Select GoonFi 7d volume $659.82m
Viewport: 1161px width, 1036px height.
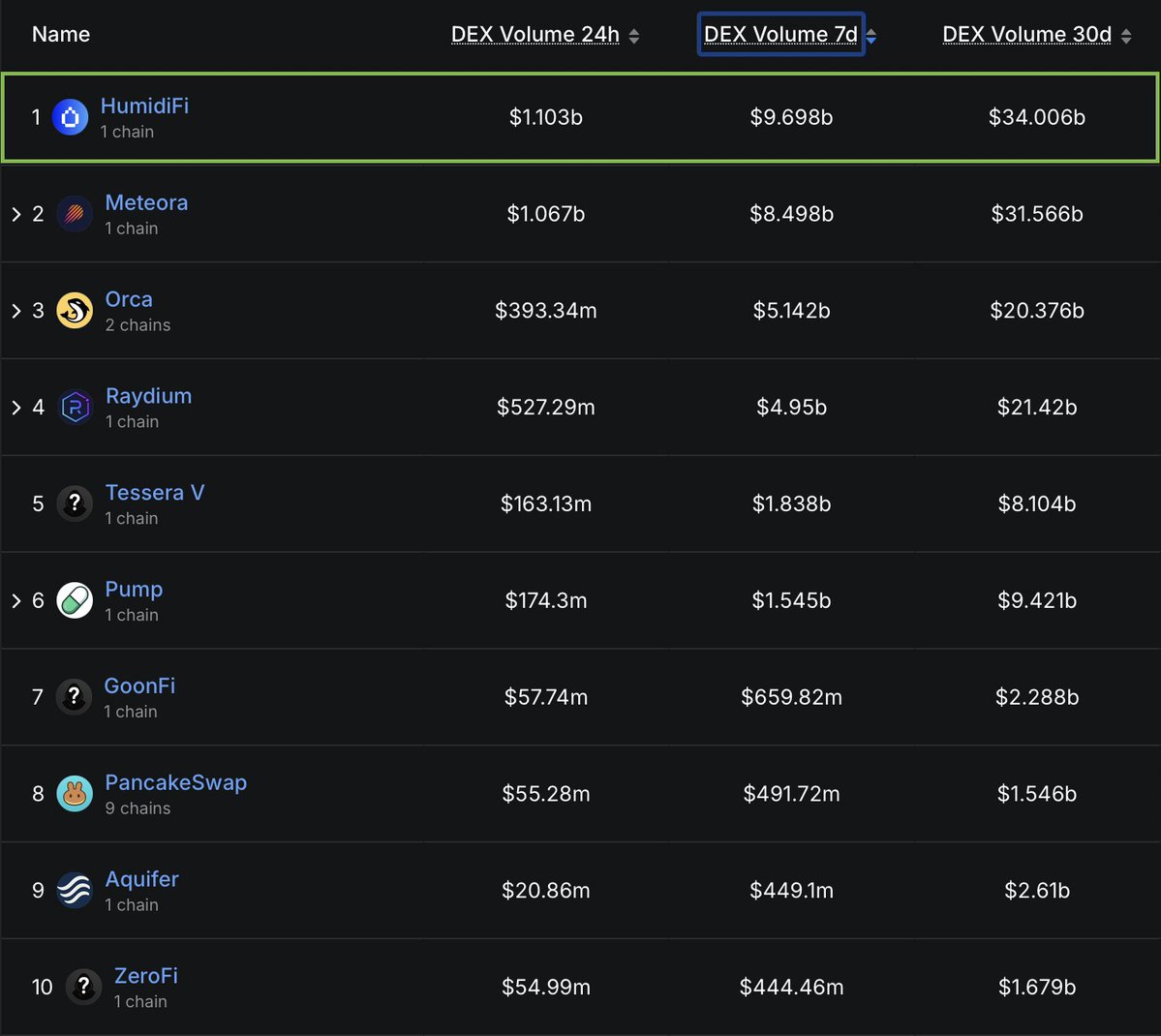tap(791, 697)
